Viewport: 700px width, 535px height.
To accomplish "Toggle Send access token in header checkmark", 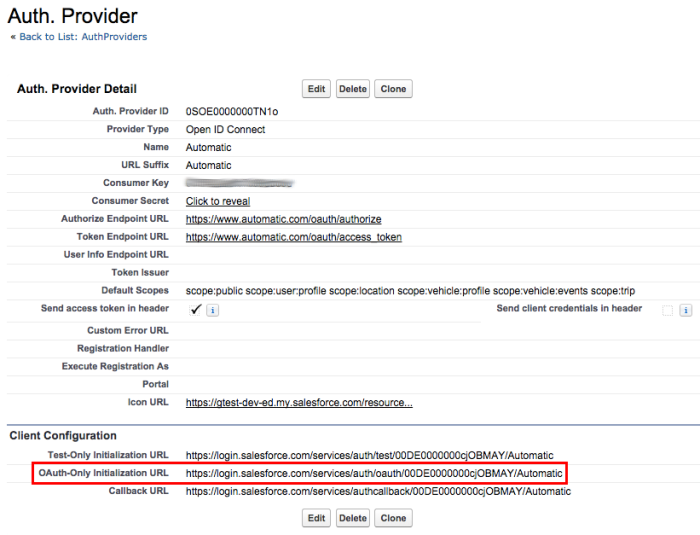I will click(196, 309).
